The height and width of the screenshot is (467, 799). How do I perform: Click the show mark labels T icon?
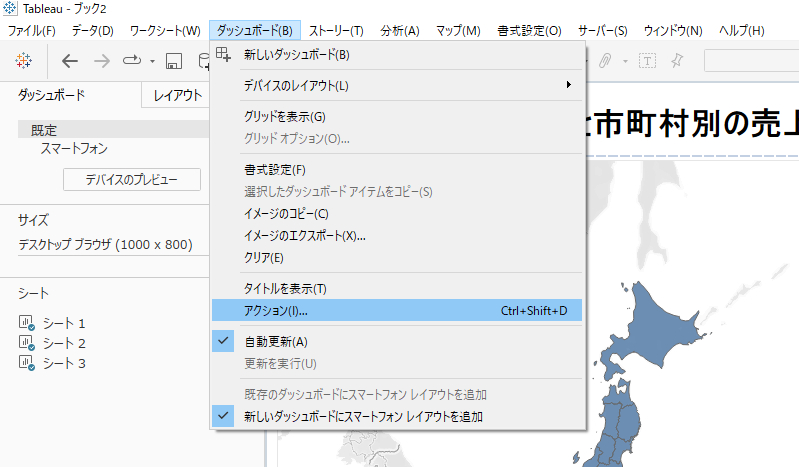point(647,61)
